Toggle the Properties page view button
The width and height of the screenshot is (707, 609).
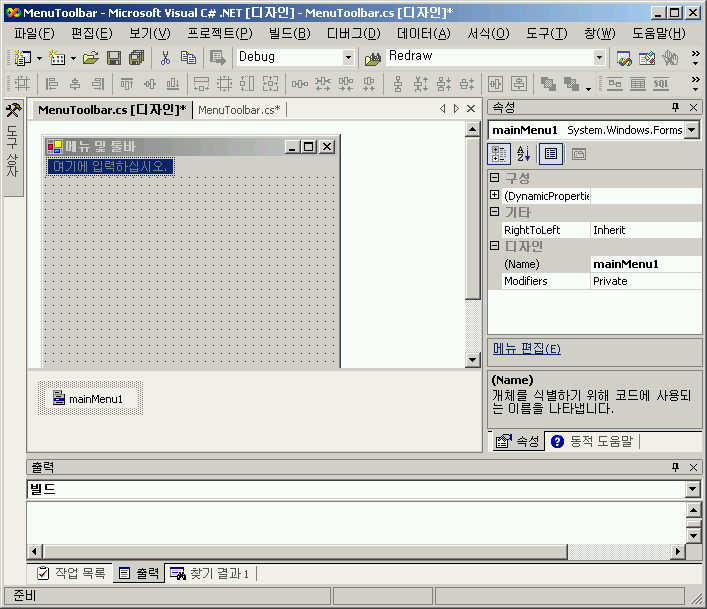pos(550,154)
